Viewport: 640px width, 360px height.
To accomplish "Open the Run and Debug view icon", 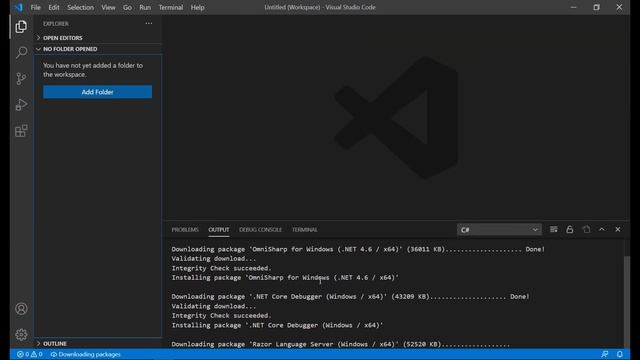I will pos(21,104).
